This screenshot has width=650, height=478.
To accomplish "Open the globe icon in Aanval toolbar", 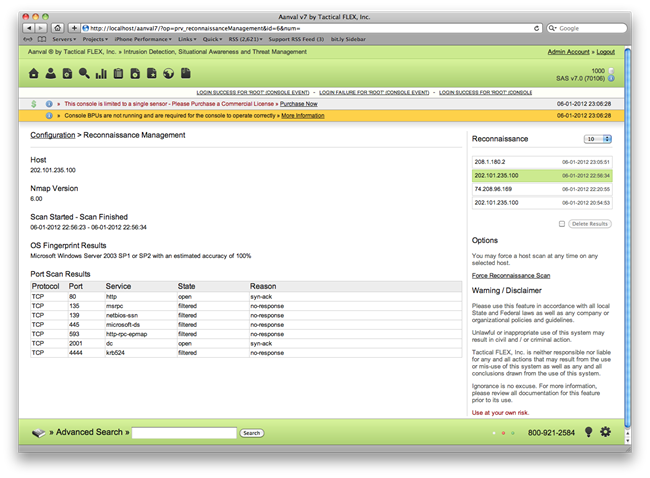I will (169, 73).
